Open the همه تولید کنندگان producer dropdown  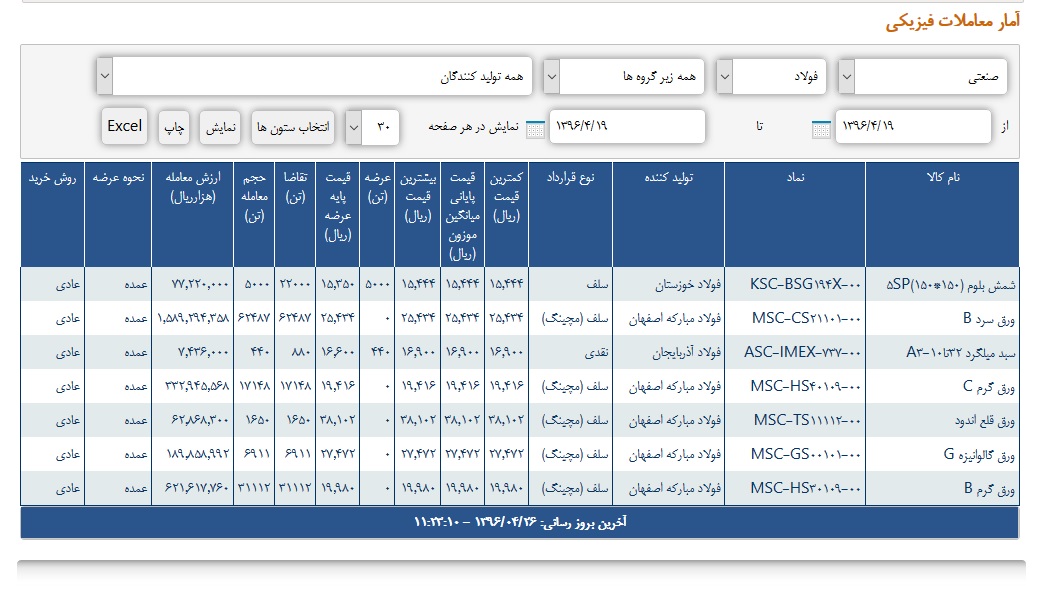coord(105,76)
